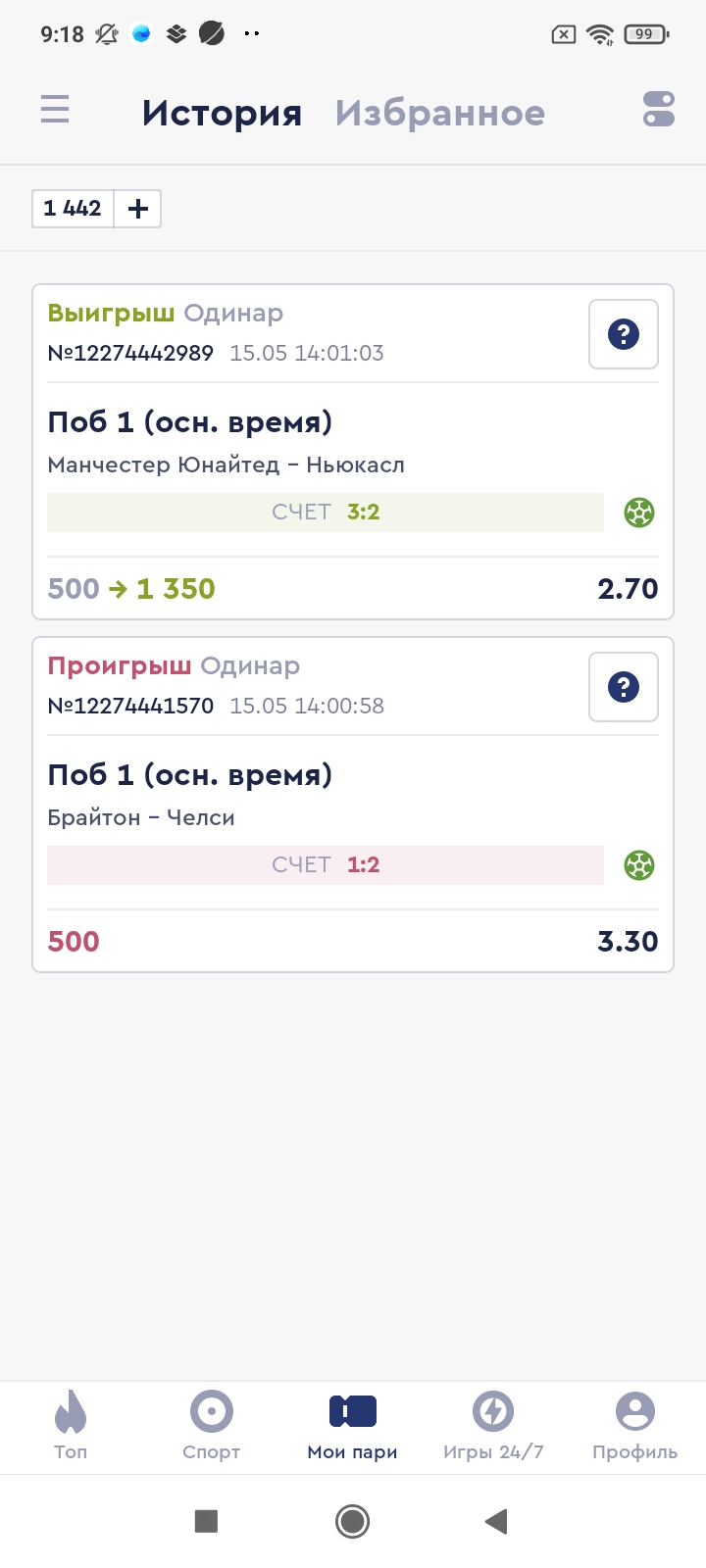Switch to the Избранное tab

click(439, 114)
